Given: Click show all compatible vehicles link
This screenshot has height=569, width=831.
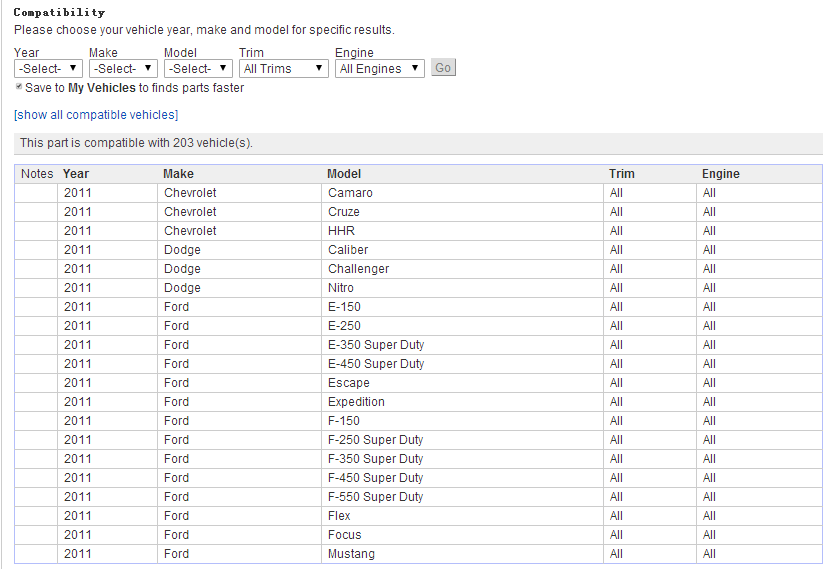Looking at the screenshot, I should pyautogui.click(x=96, y=115).
